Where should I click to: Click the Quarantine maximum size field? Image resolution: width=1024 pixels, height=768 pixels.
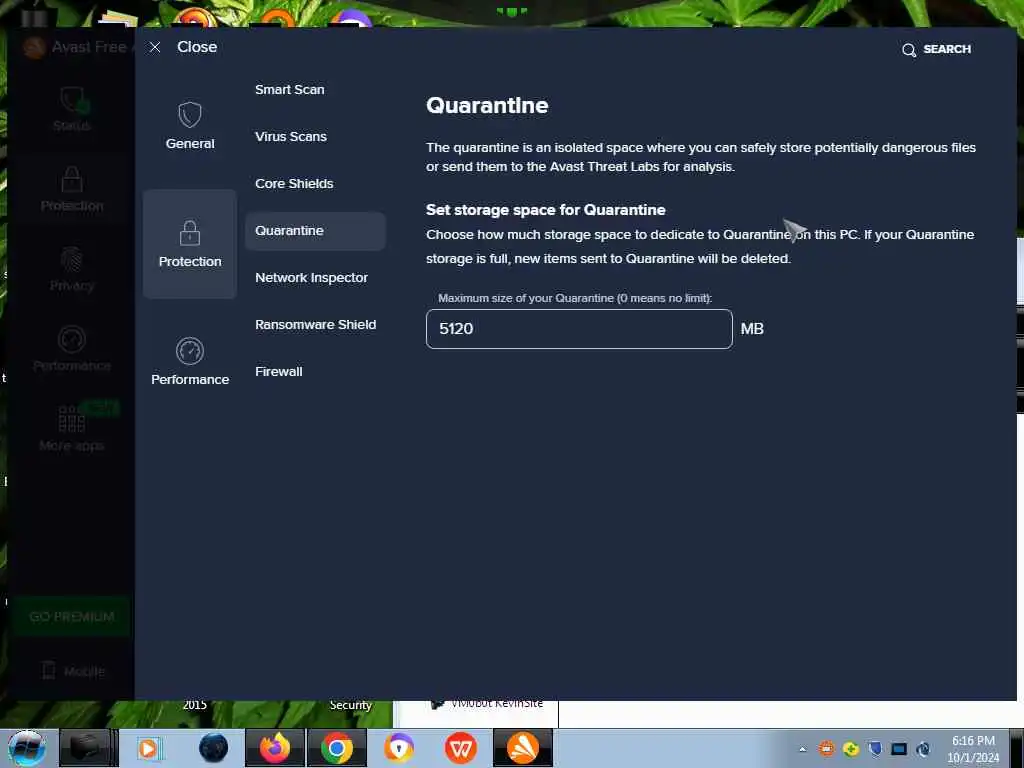tap(579, 329)
